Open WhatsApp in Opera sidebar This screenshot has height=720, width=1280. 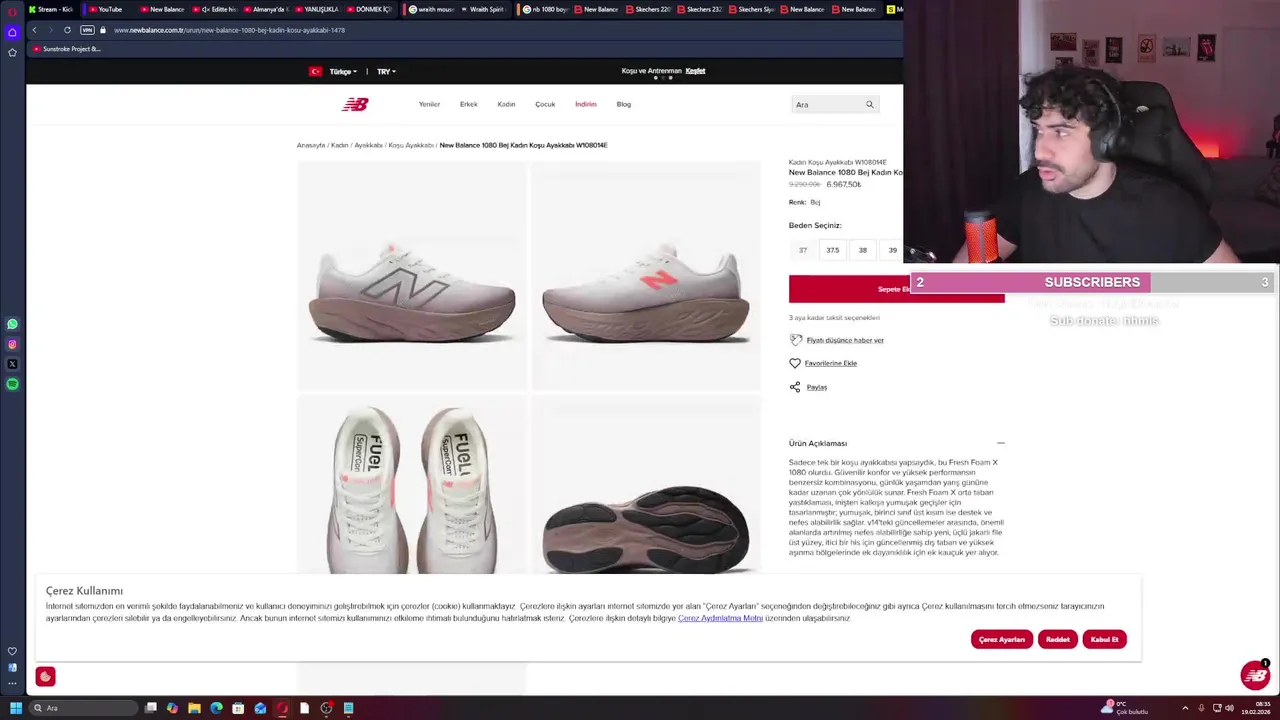pyautogui.click(x=12, y=324)
